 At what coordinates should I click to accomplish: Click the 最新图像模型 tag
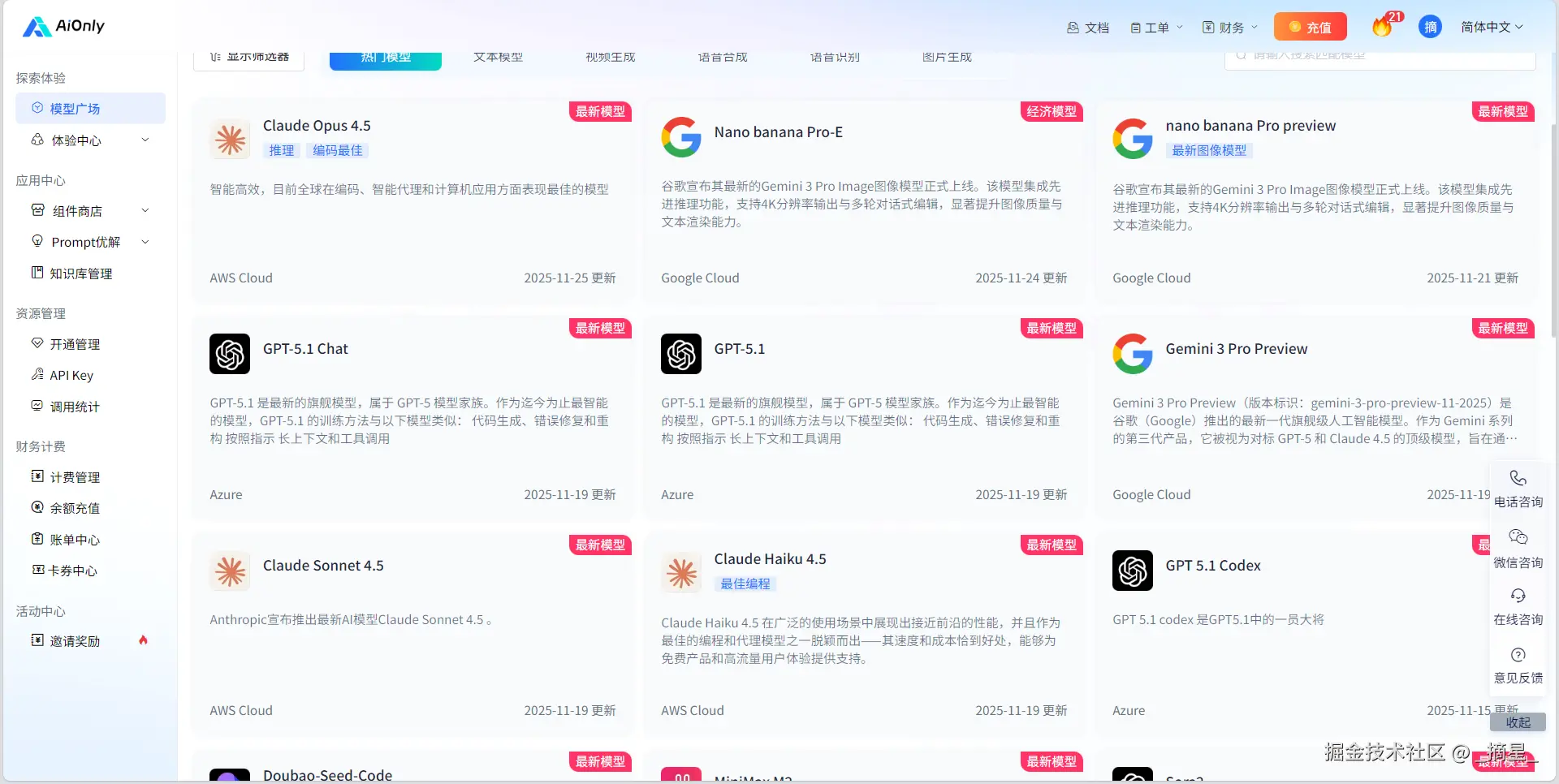pos(1209,150)
